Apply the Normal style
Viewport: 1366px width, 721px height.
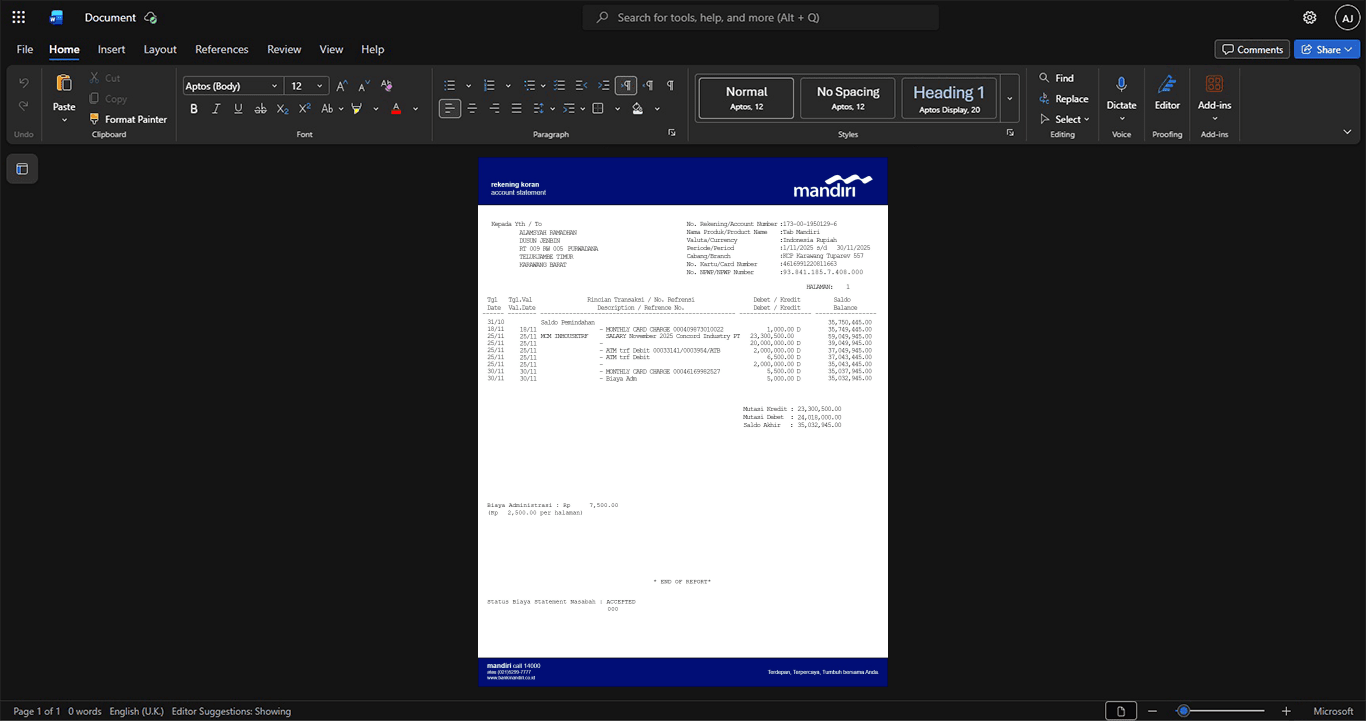coord(746,98)
